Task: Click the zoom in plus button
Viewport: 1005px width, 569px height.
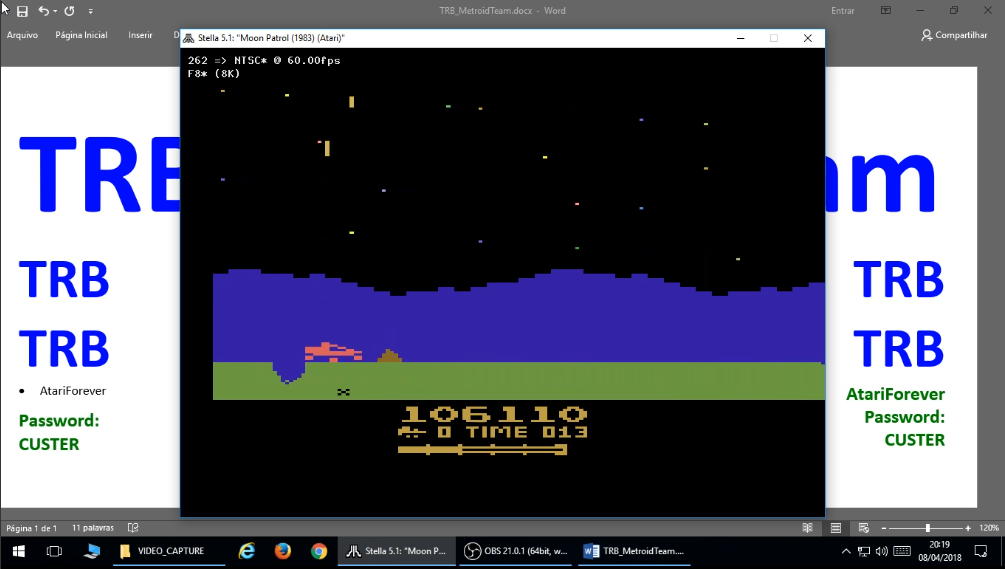Action: tap(968, 528)
